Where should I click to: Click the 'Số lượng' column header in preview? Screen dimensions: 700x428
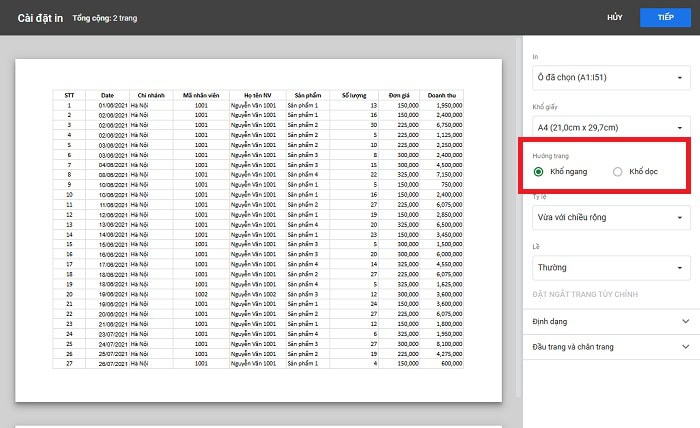[x=355, y=95]
